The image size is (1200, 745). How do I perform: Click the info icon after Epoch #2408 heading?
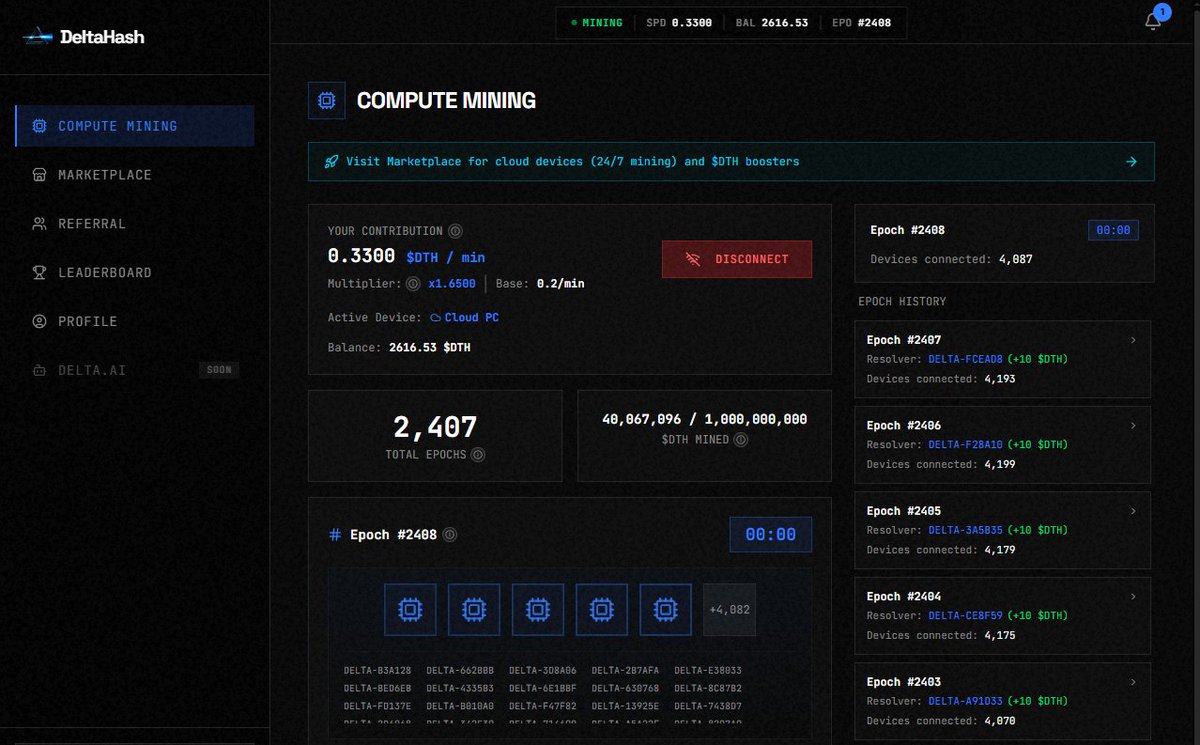(450, 535)
